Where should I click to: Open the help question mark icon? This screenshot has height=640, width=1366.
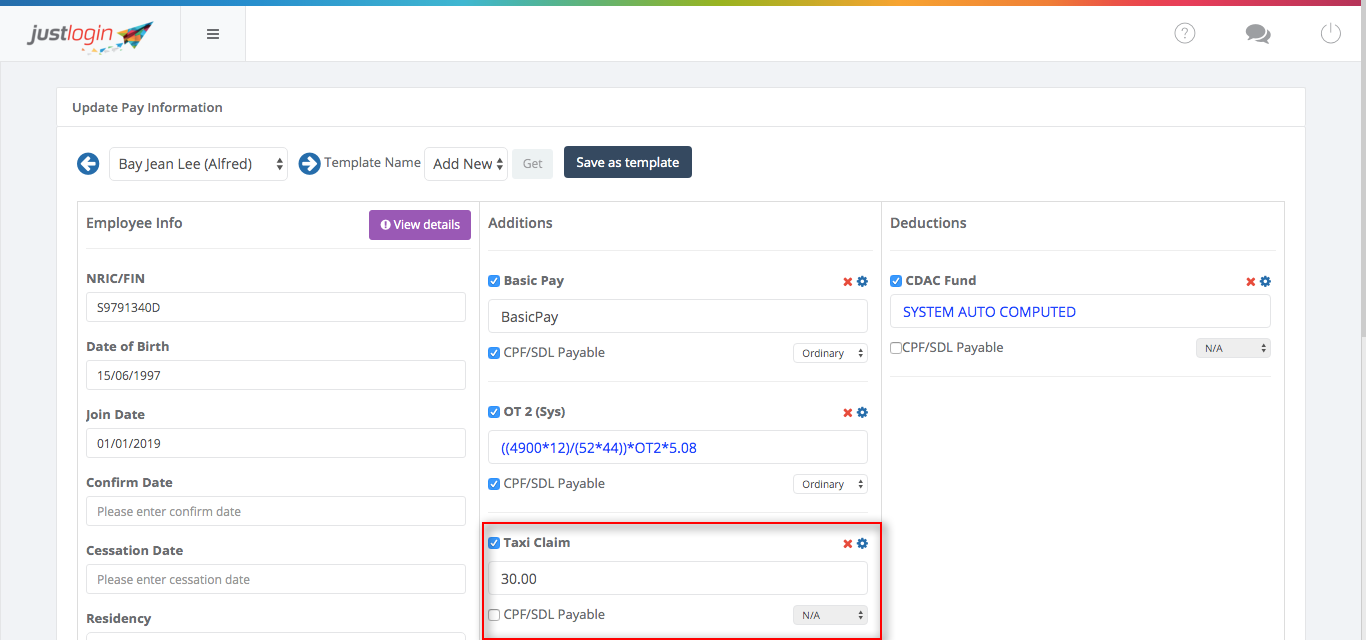[x=1185, y=33]
